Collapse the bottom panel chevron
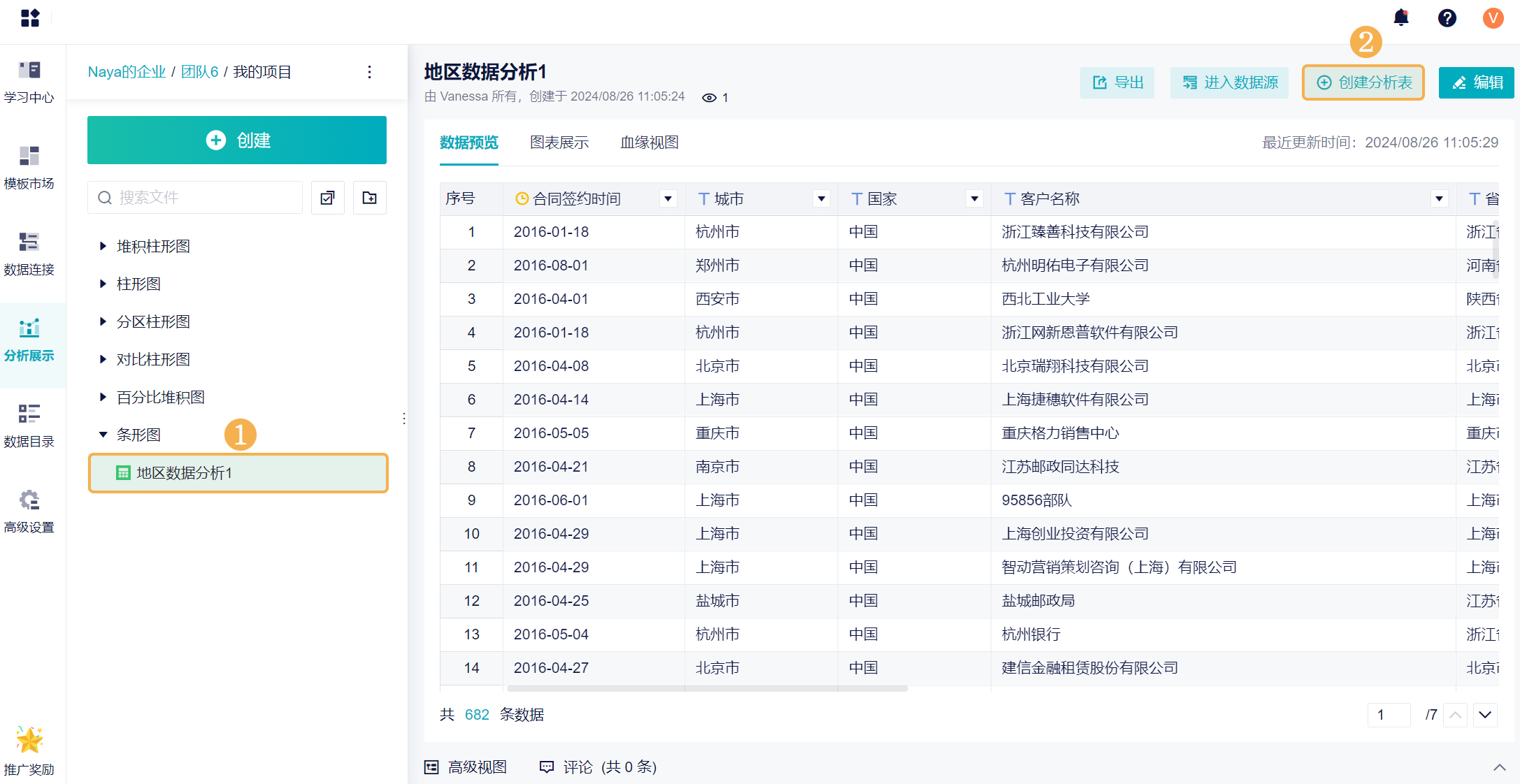Viewport: 1520px width, 784px height. (x=1499, y=767)
